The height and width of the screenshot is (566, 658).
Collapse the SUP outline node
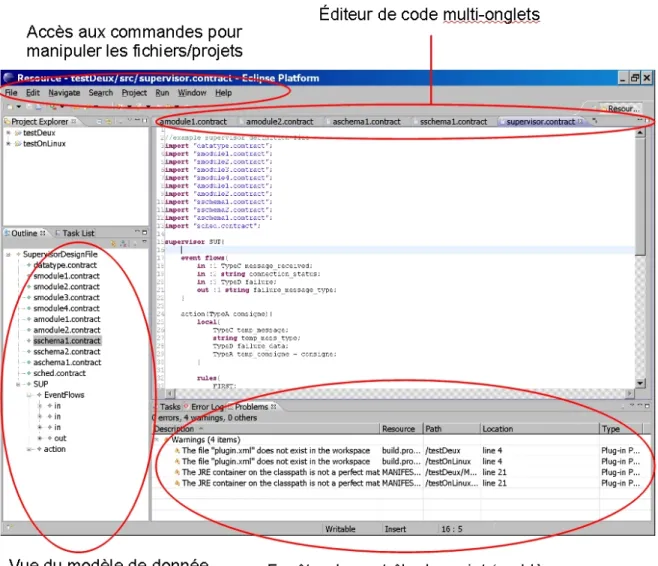point(18,384)
